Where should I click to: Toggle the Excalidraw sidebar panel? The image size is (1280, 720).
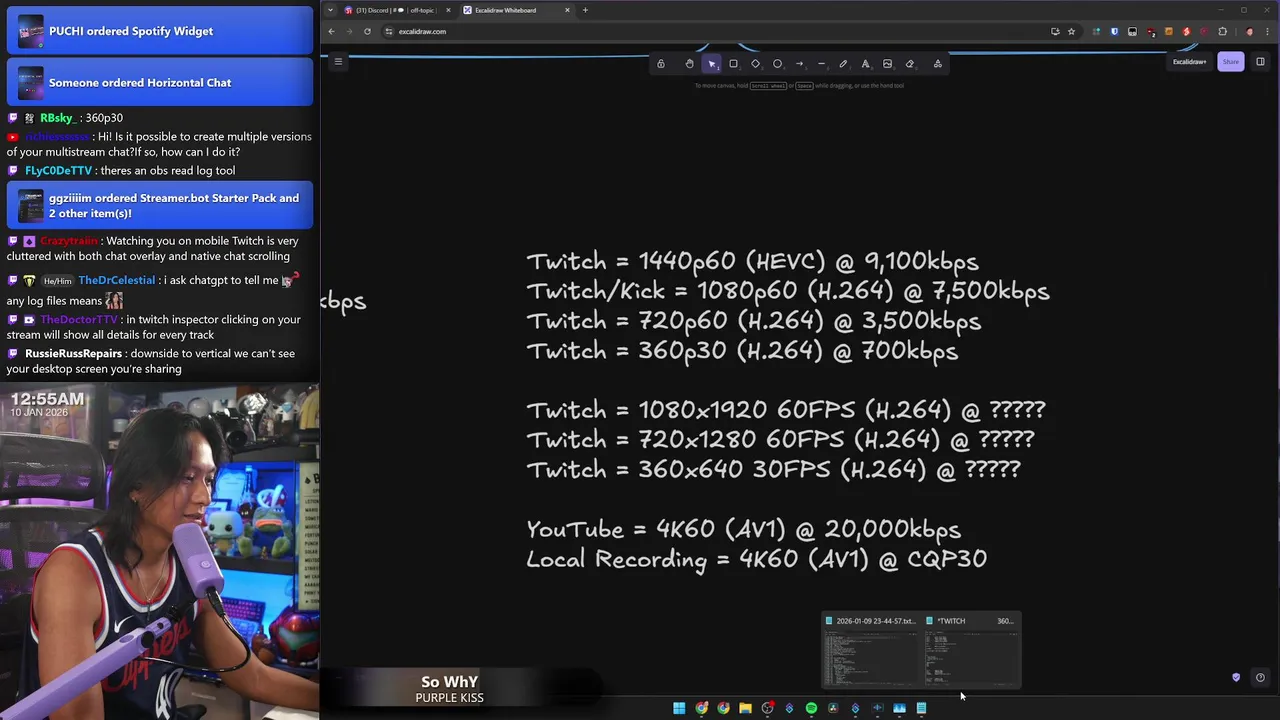click(x=1260, y=62)
